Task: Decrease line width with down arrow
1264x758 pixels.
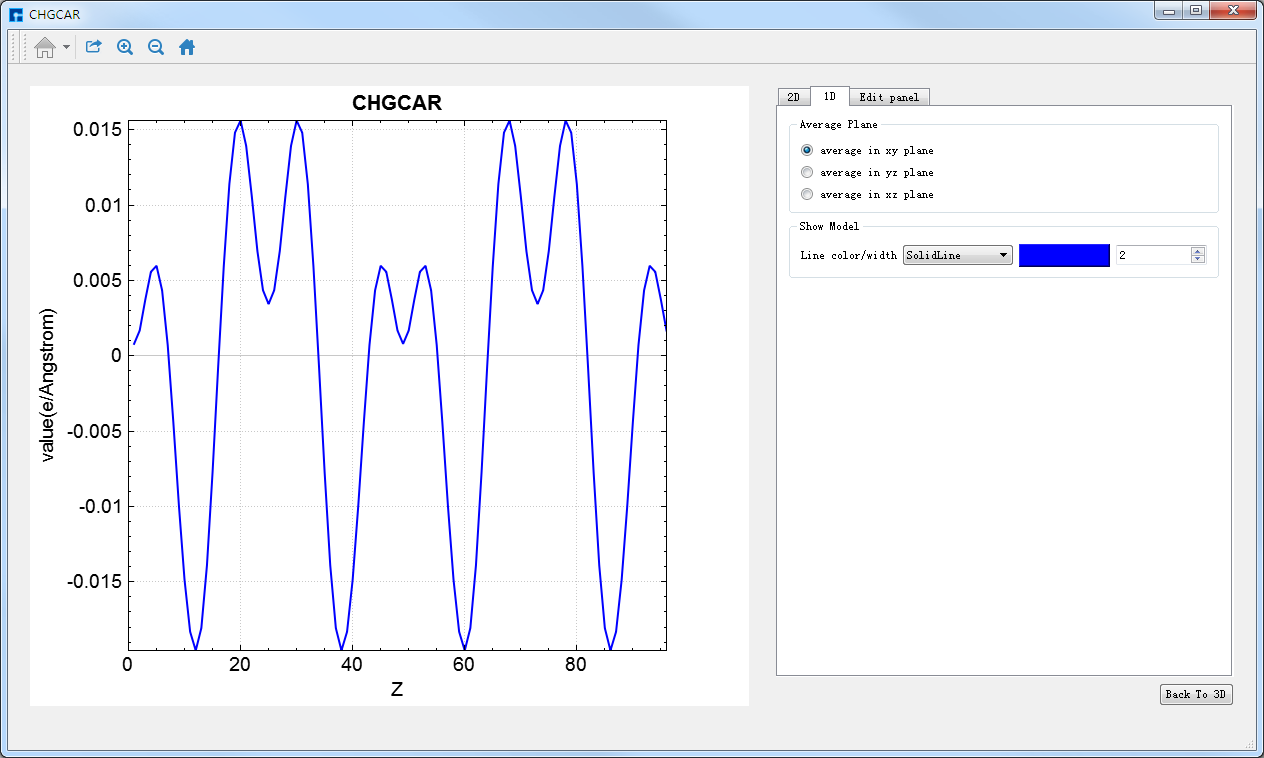Action: pyautogui.click(x=1198, y=260)
